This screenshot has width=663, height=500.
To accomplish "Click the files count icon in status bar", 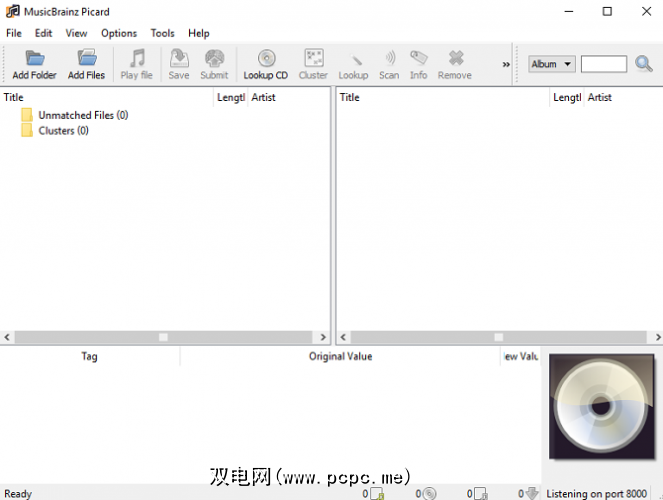I will 377,493.
